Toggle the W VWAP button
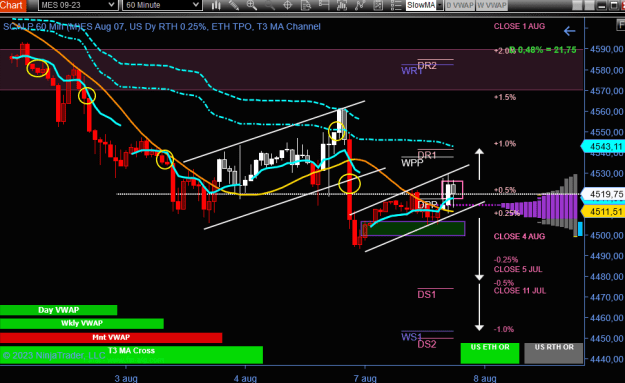 pyautogui.click(x=491, y=5)
